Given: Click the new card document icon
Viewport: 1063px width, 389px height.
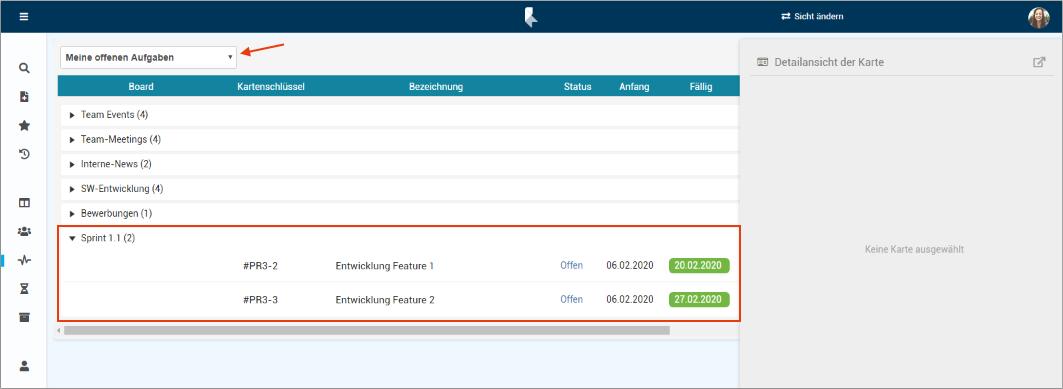Looking at the screenshot, I should point(24,97).
